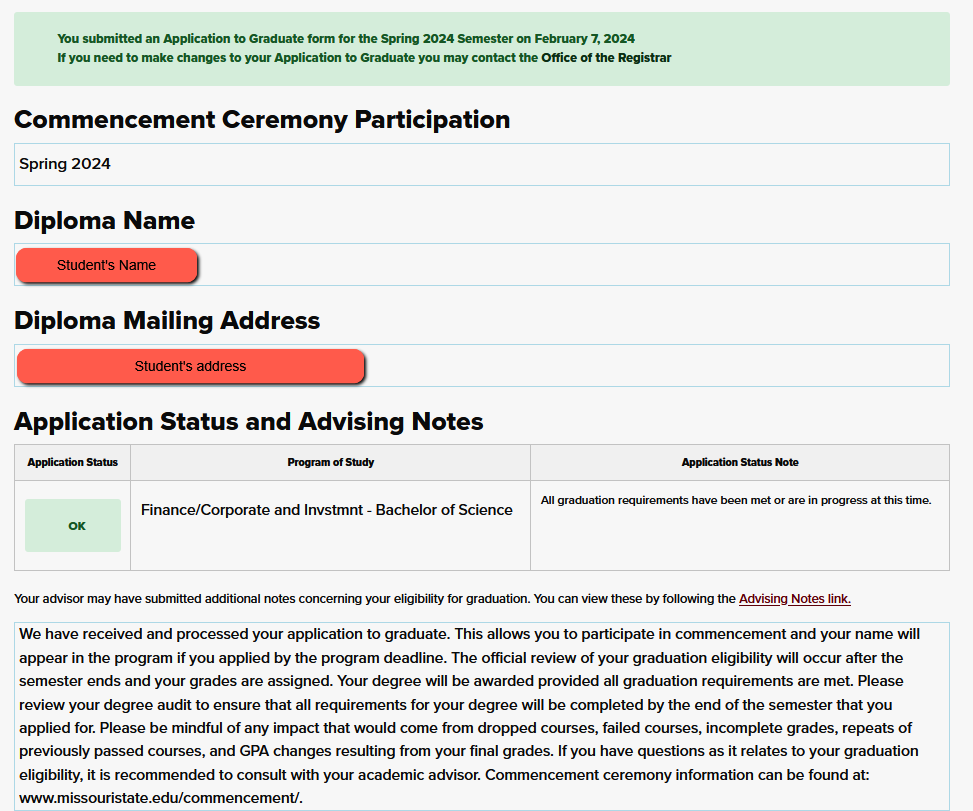This screenshot has width=973, height=811.
Task: Click empty area of mailing address field
Action: [650, 366]
